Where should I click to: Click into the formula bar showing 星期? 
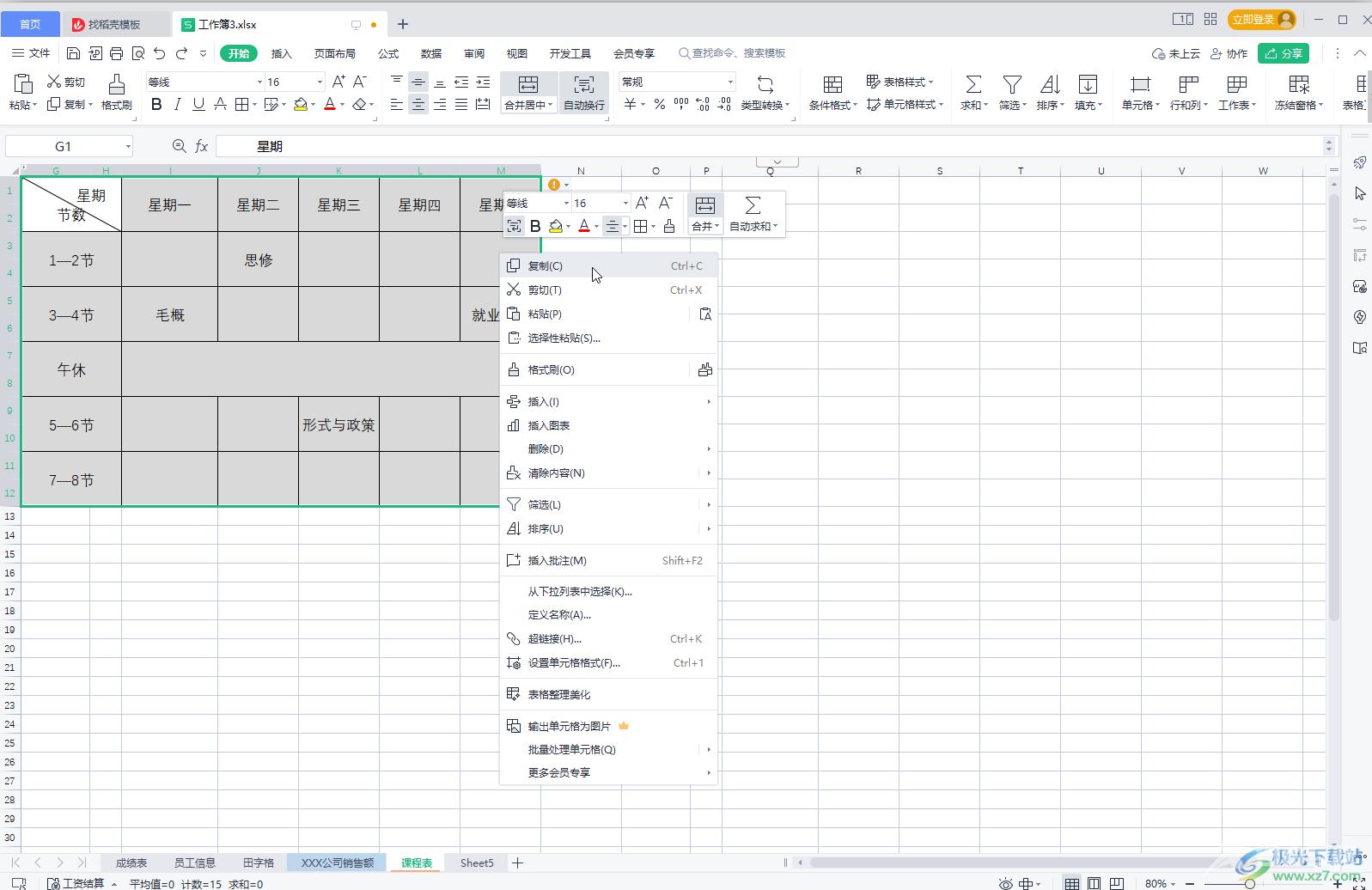(769, 146)
